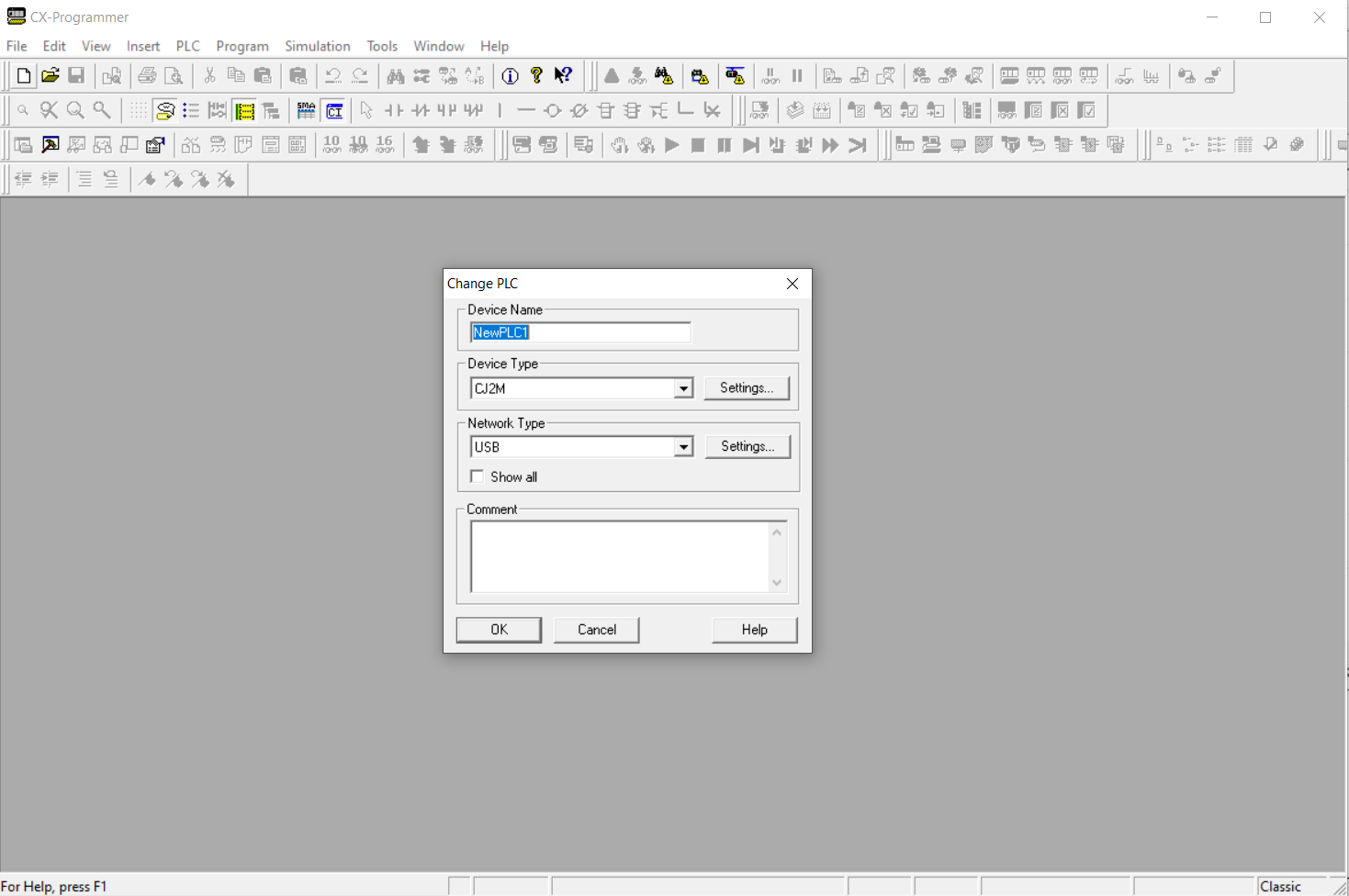Enable the Show all checkbox
The height and width of the screenshot is (896, 1349).
tap(478, 476)
